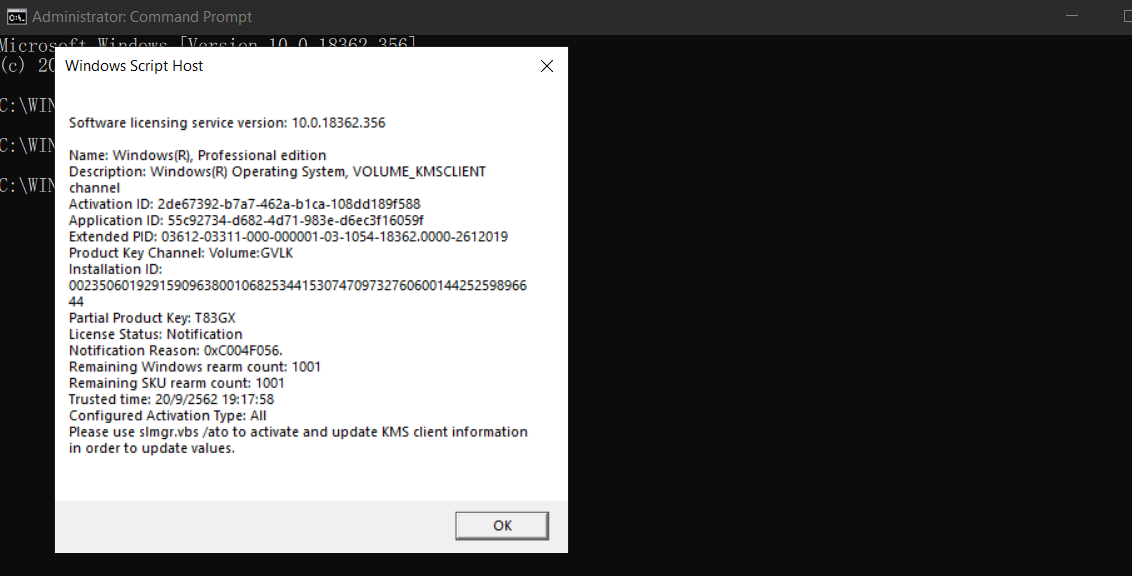Click the slmgr.vbs /ato instruction text

298,440
